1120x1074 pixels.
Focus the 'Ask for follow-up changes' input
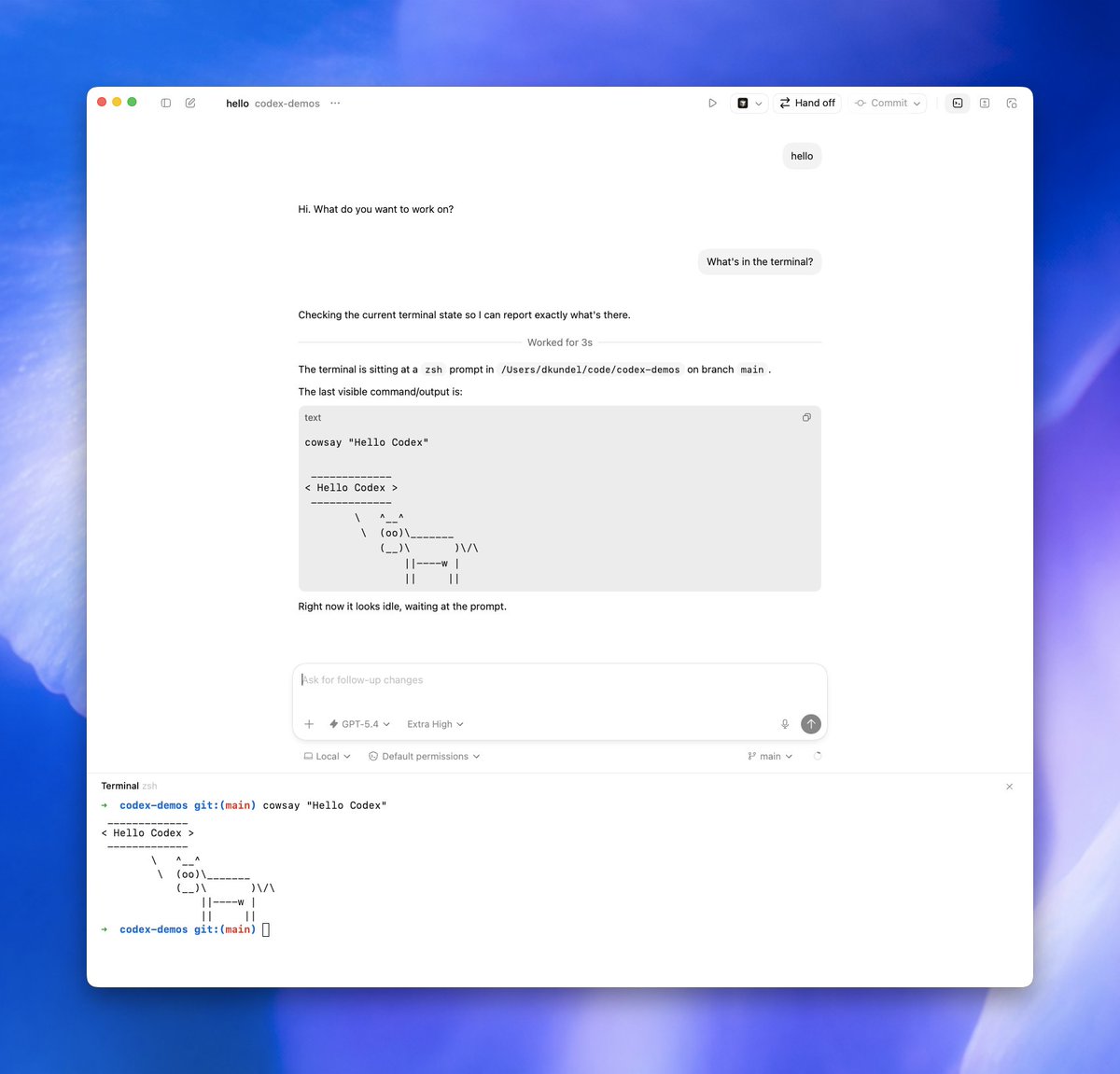click(x=559, y=680)
